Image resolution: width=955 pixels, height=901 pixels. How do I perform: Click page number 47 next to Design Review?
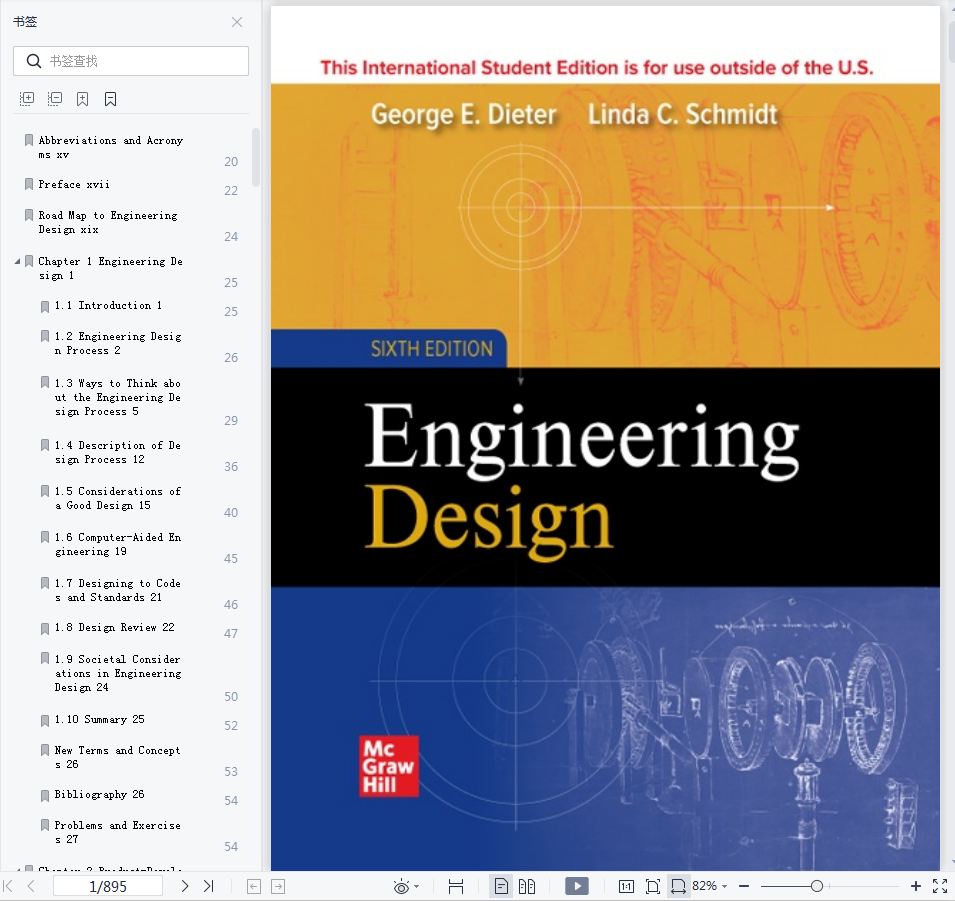[x=231, y=634]
